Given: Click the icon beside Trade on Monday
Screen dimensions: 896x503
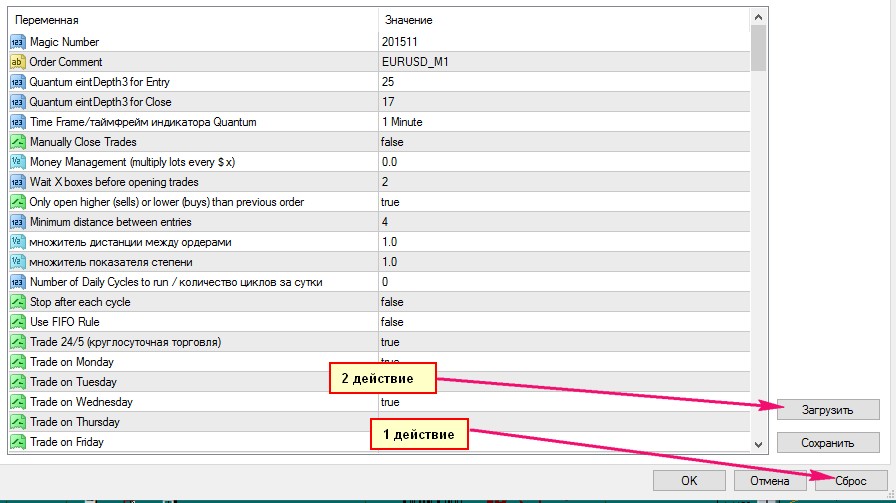Looking at the screenshot, I should [18, 362].
